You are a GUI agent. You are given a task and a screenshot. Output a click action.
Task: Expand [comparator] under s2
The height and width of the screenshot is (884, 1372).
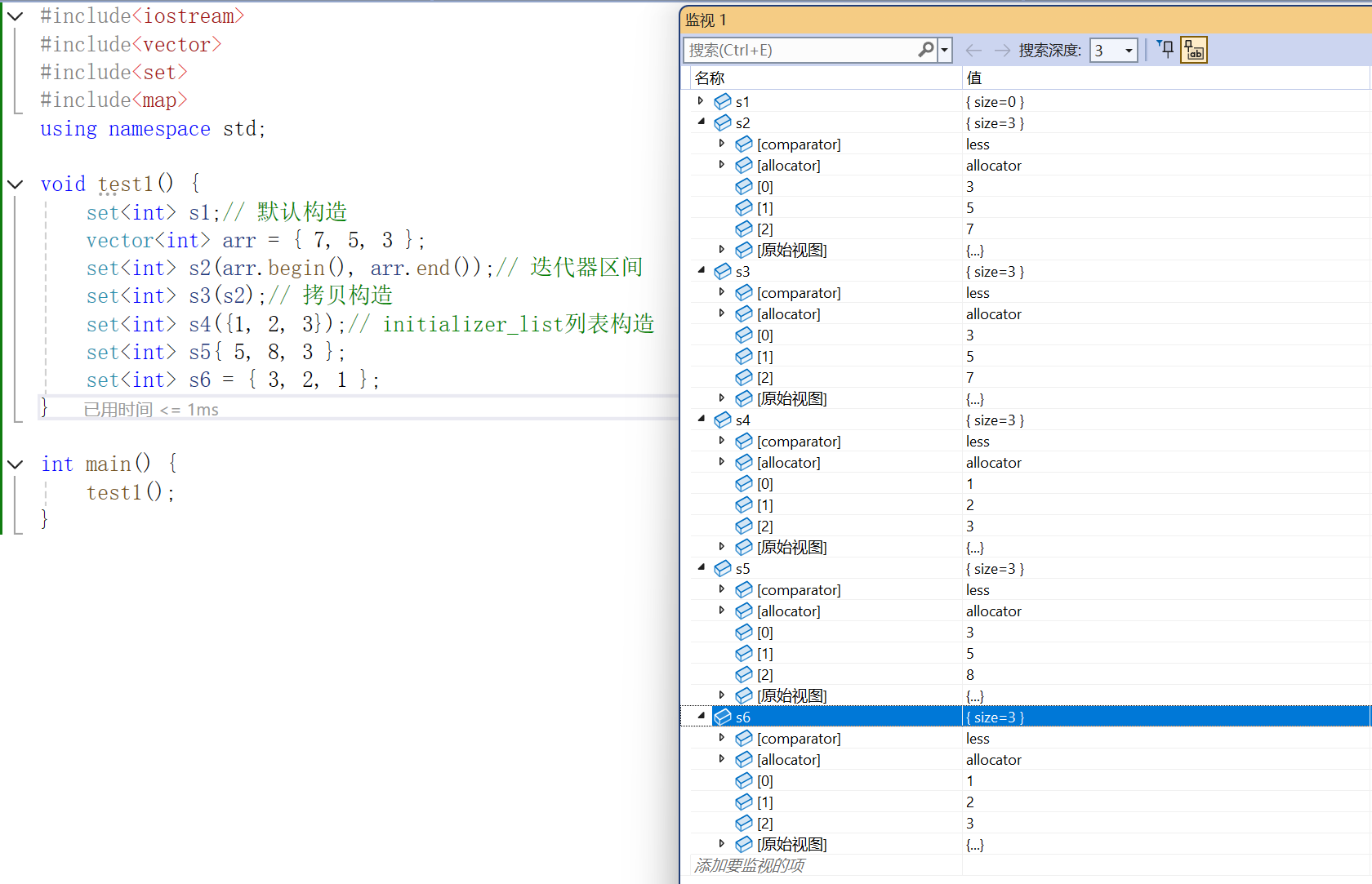point(721,144)
